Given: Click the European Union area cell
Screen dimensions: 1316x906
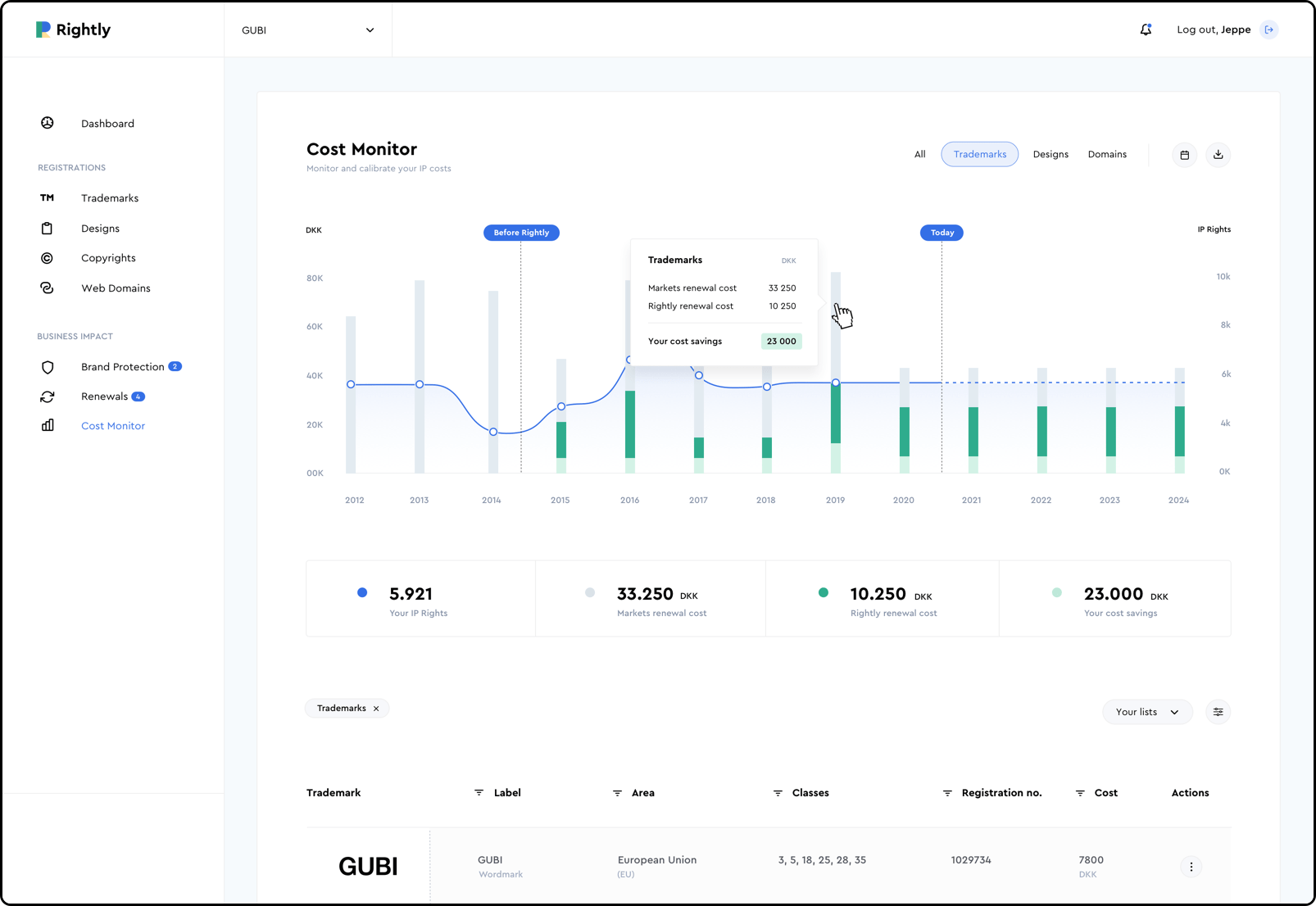Looking at the screenshot, I should [x=657, y=867].
